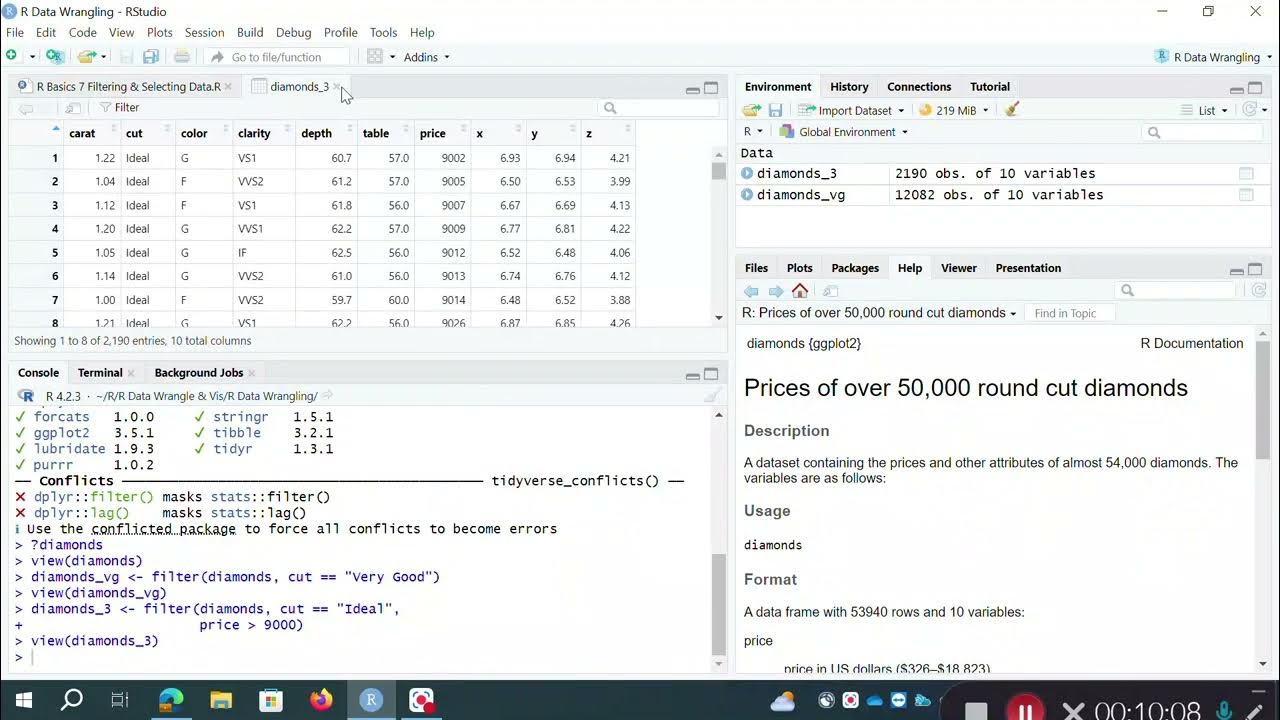Open the Global Environment dropdown
The width and height of the screenshot is (1280, 720).
pos(845,131)
